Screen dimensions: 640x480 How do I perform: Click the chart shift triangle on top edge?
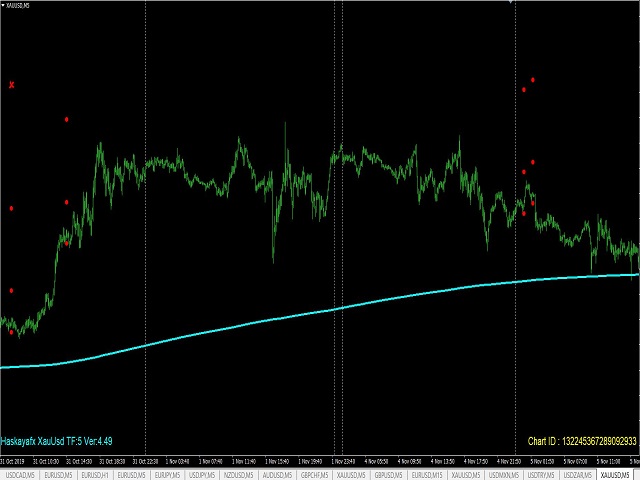510,2
